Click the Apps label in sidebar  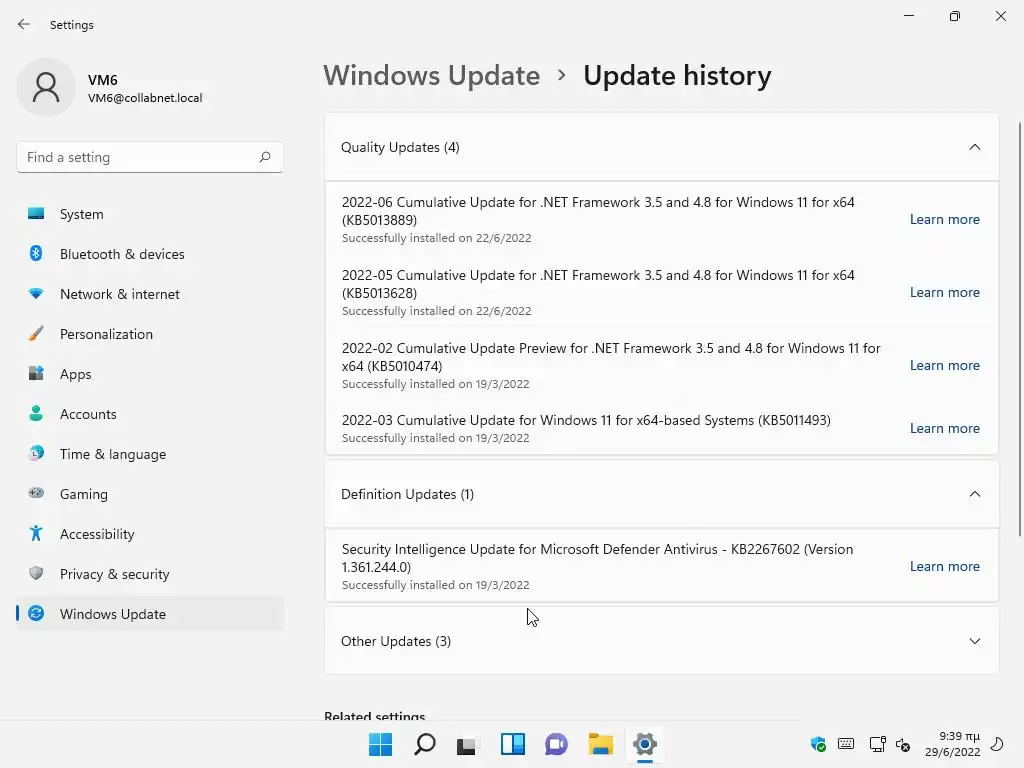tap(76, 374)
